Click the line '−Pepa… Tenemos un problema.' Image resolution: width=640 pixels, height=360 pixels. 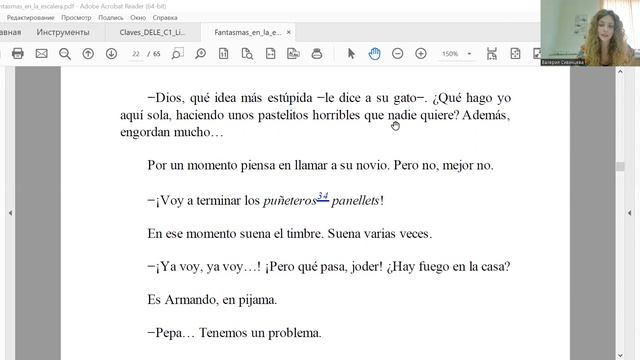click(x=235, y=333)
